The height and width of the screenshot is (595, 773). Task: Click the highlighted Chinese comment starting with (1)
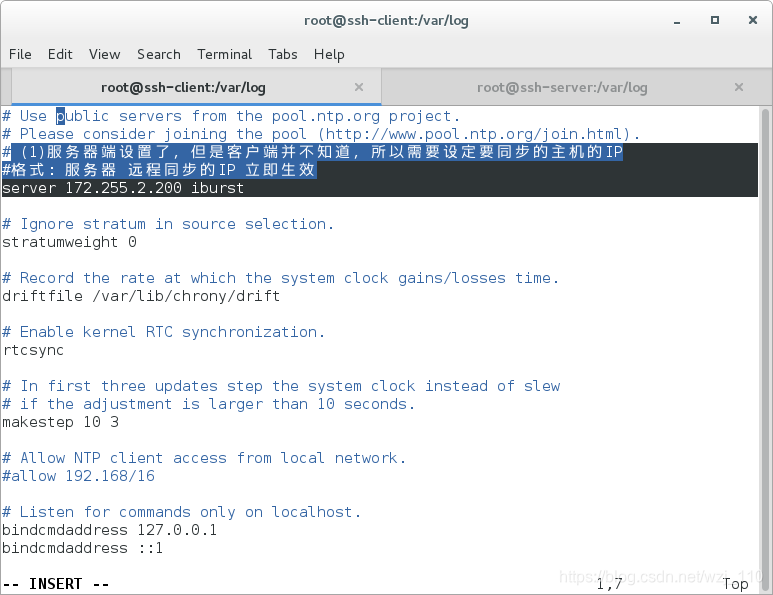pos(313,152)
